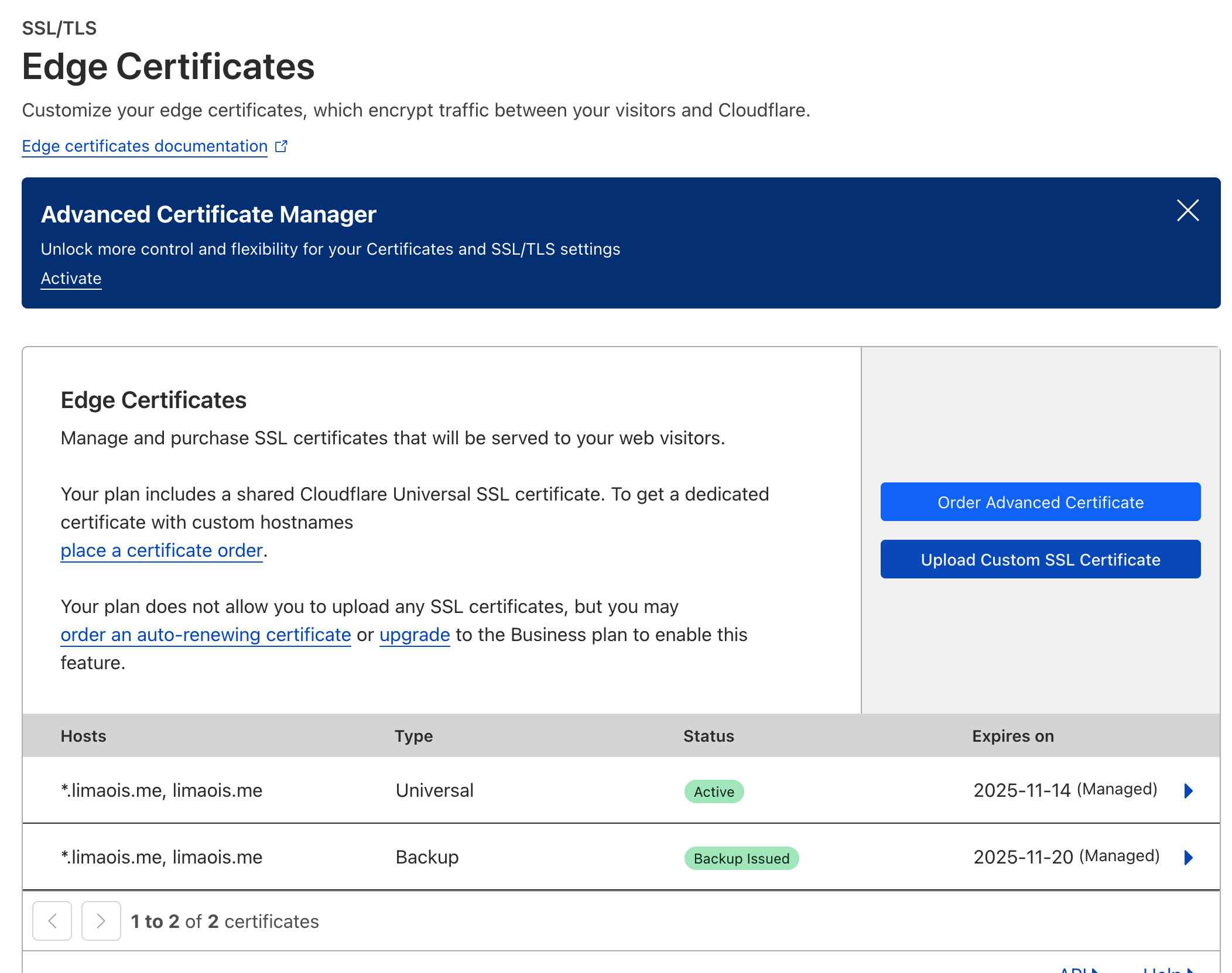This screenshot has width=1232, height=973.
Task: Click the Backup Issued status badge
Action: (x=741, y=858)
